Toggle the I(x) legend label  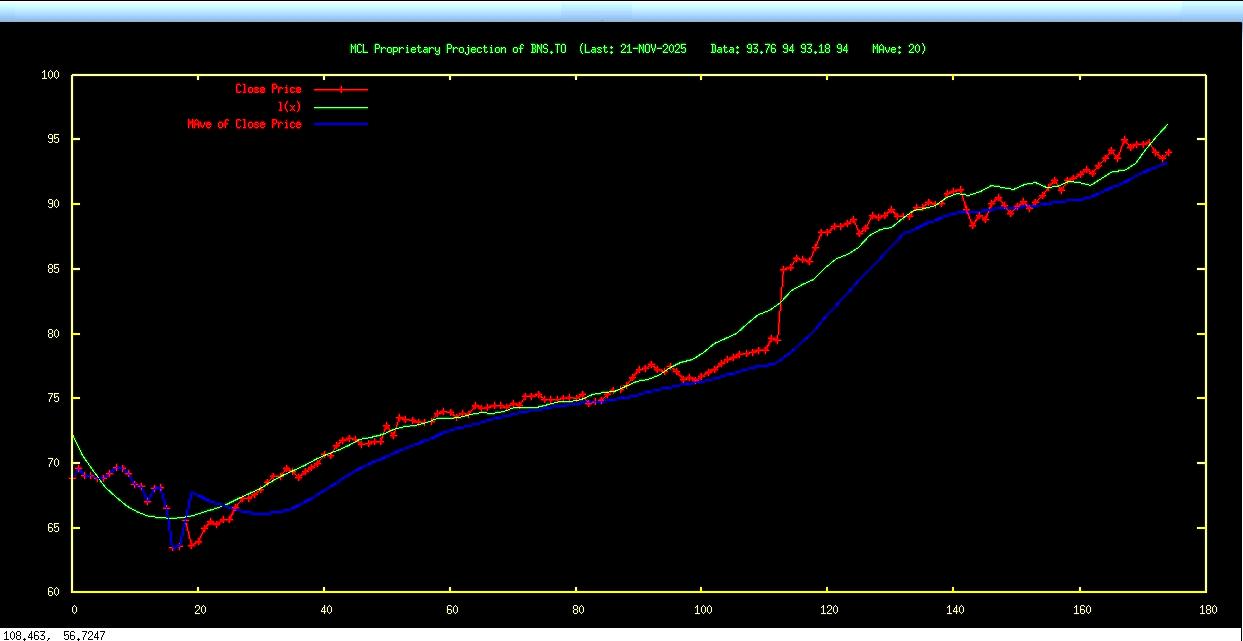[295, 107]
